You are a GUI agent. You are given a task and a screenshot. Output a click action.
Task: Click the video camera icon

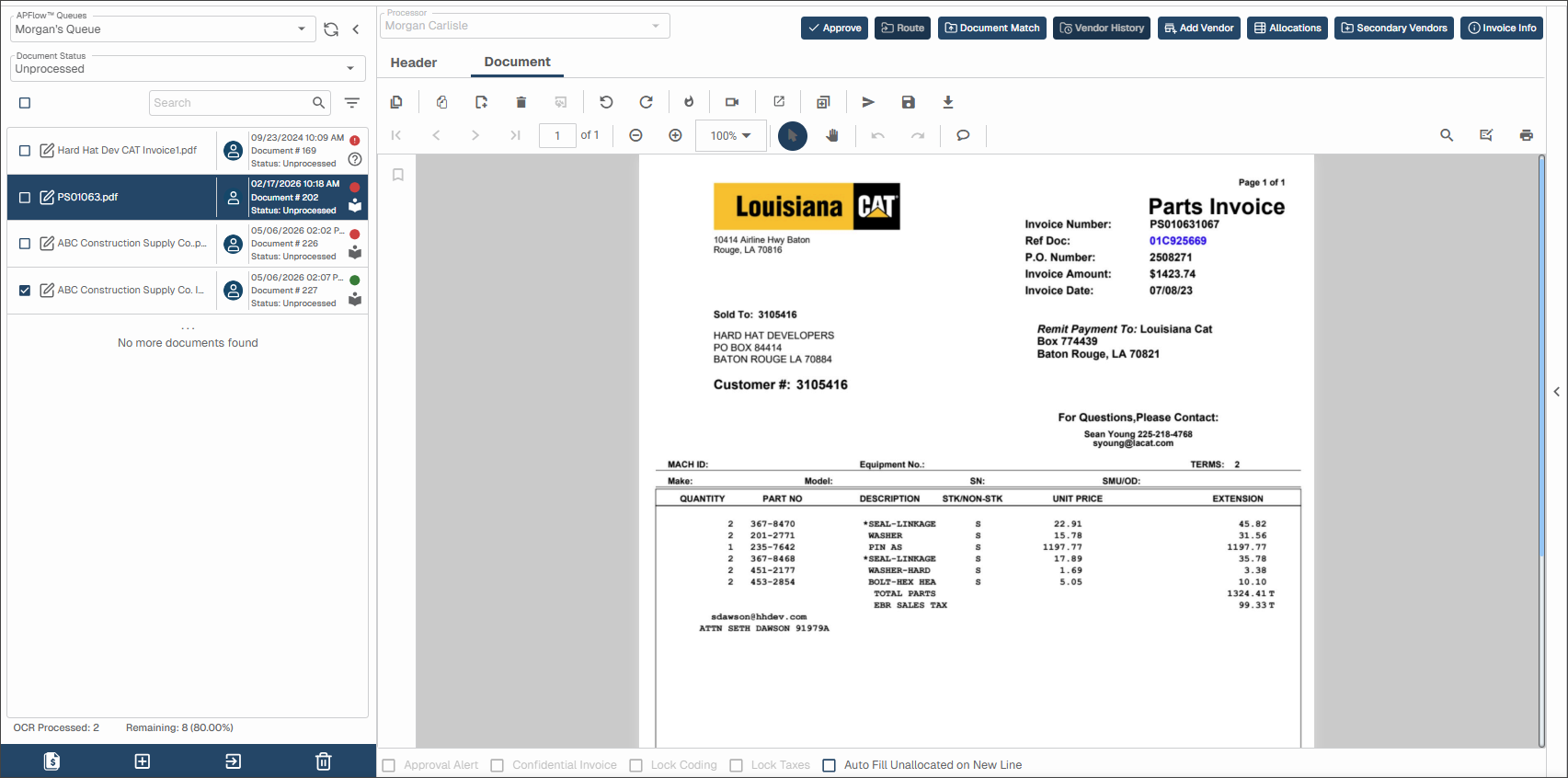732,102
